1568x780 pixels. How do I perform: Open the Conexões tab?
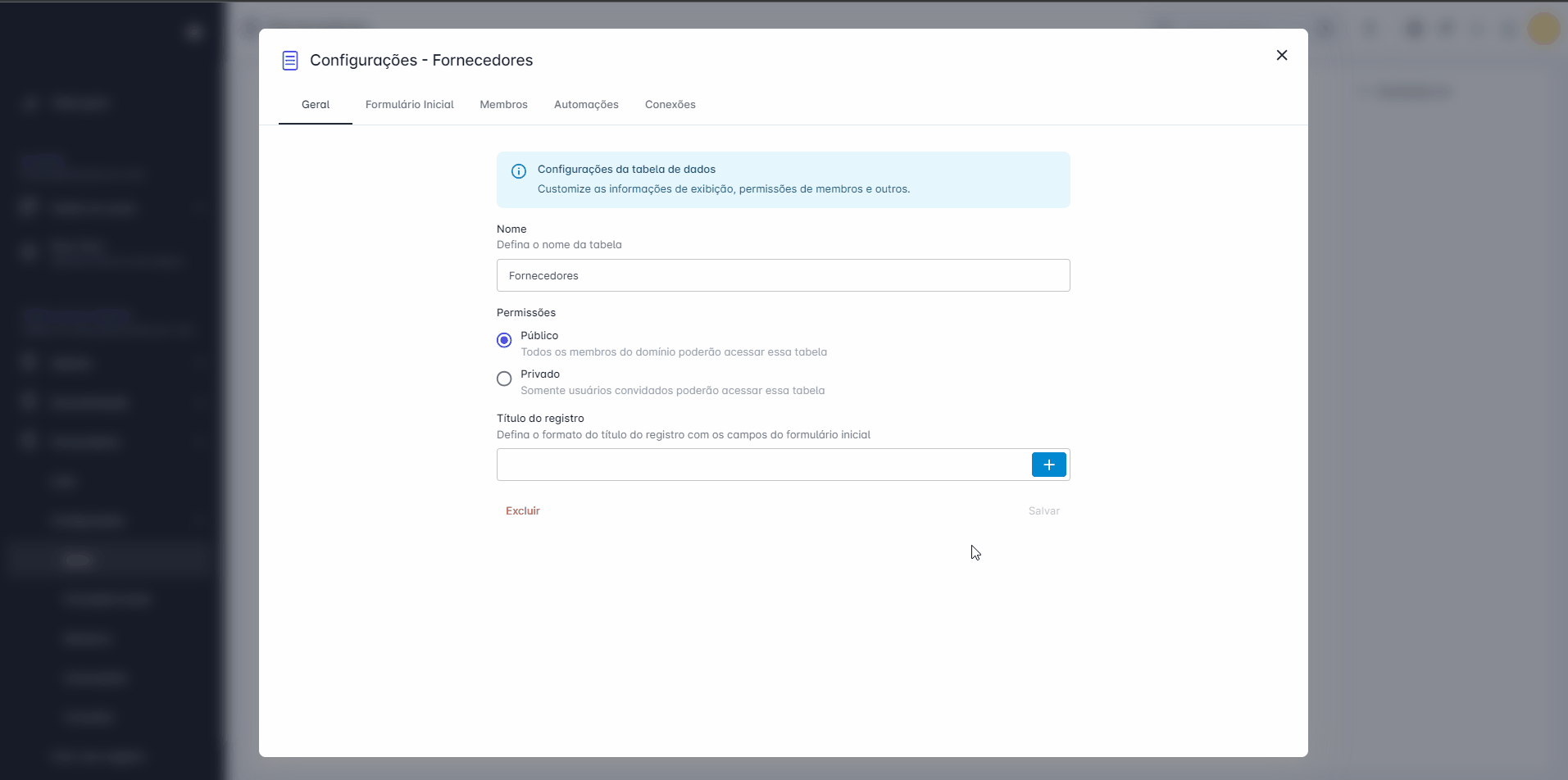click(670, 105)
